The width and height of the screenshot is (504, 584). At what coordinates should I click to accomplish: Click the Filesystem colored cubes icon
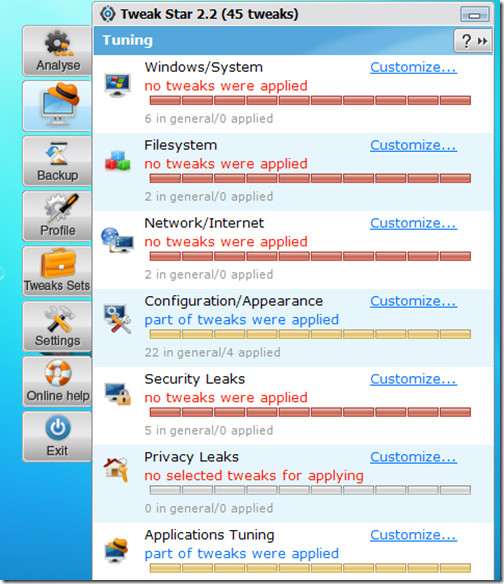117,161
